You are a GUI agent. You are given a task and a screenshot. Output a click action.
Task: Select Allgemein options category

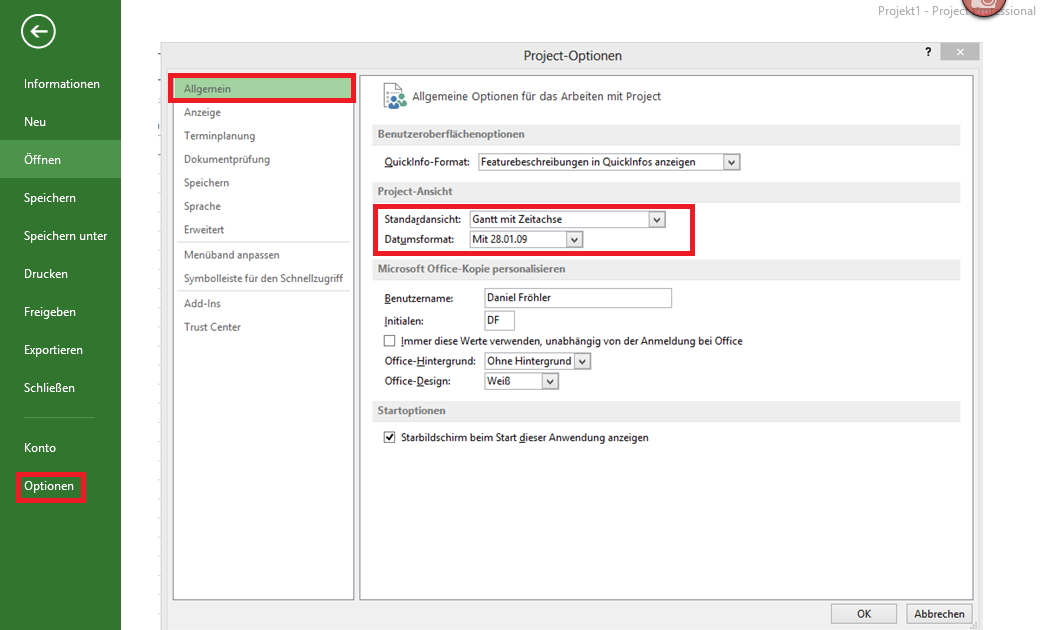tap(262, 88)
